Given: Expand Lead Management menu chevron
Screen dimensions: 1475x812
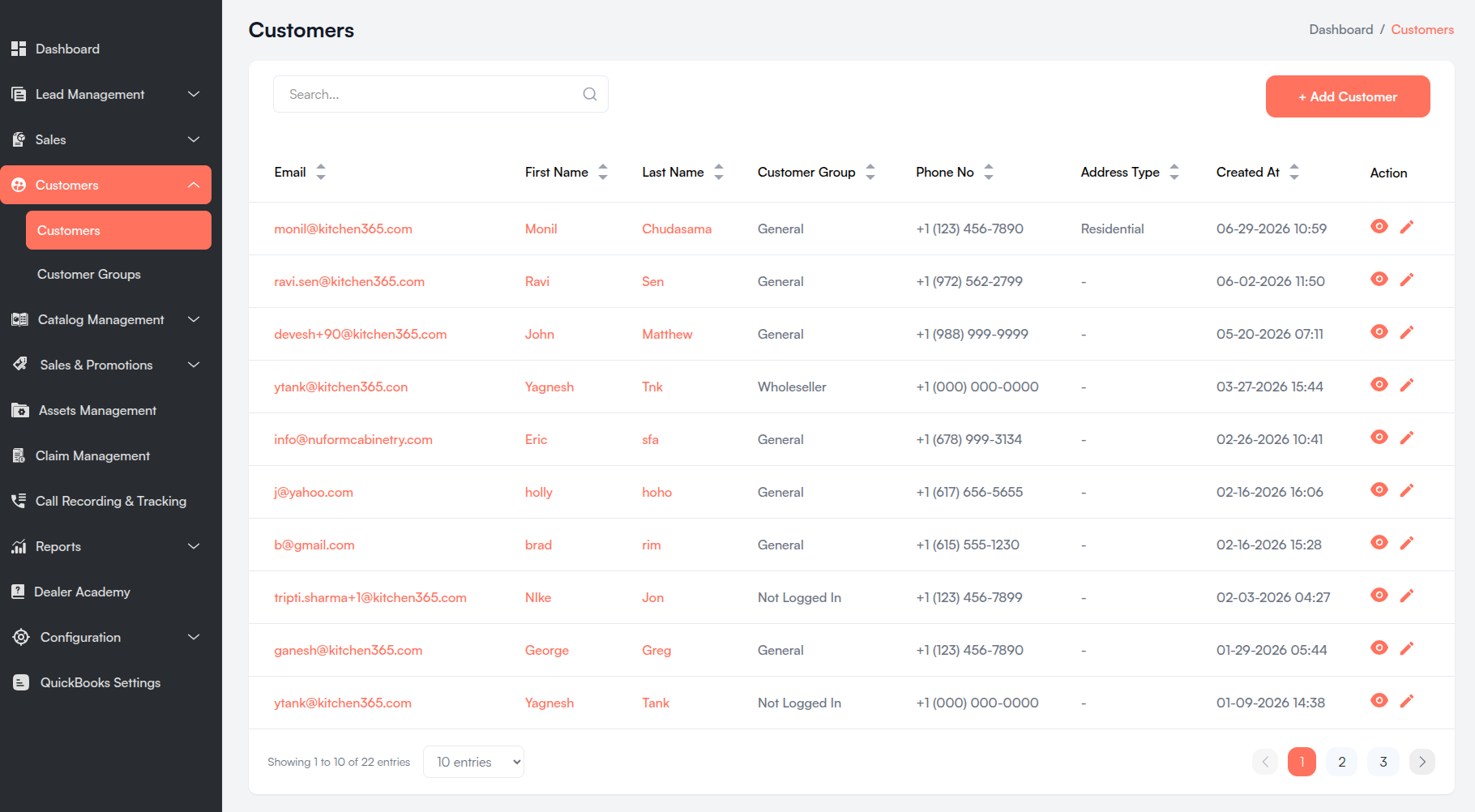Looking at the screenshot, I should coord(194,94).
